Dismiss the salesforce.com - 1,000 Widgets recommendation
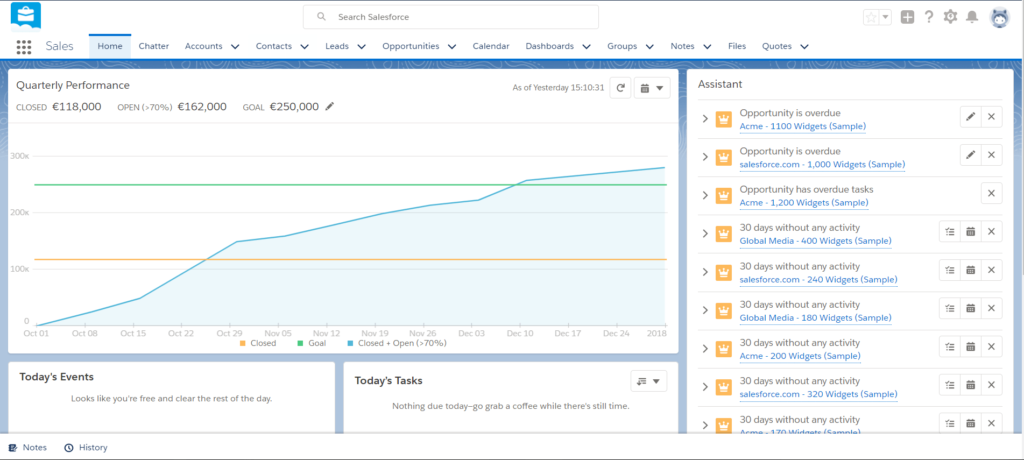Image resolution: width=1024 pixels, height=460 pixels. tap(991, 155)
